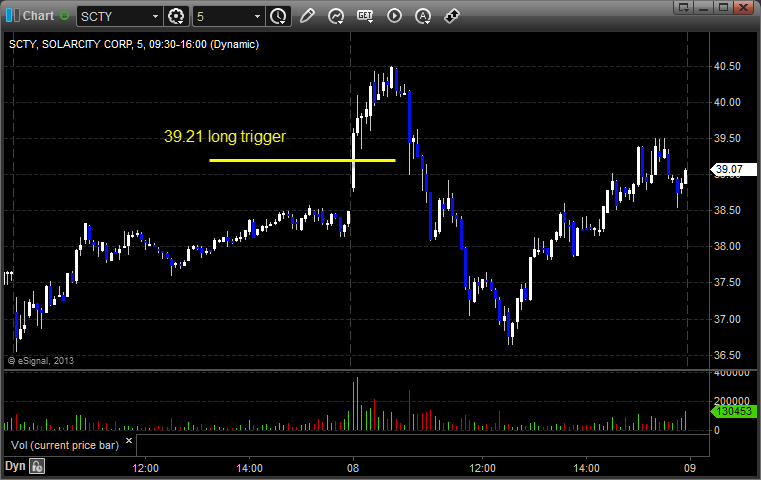Click the 08 date label on time axis
Viewport: 761px width, 480px height.
353,468
